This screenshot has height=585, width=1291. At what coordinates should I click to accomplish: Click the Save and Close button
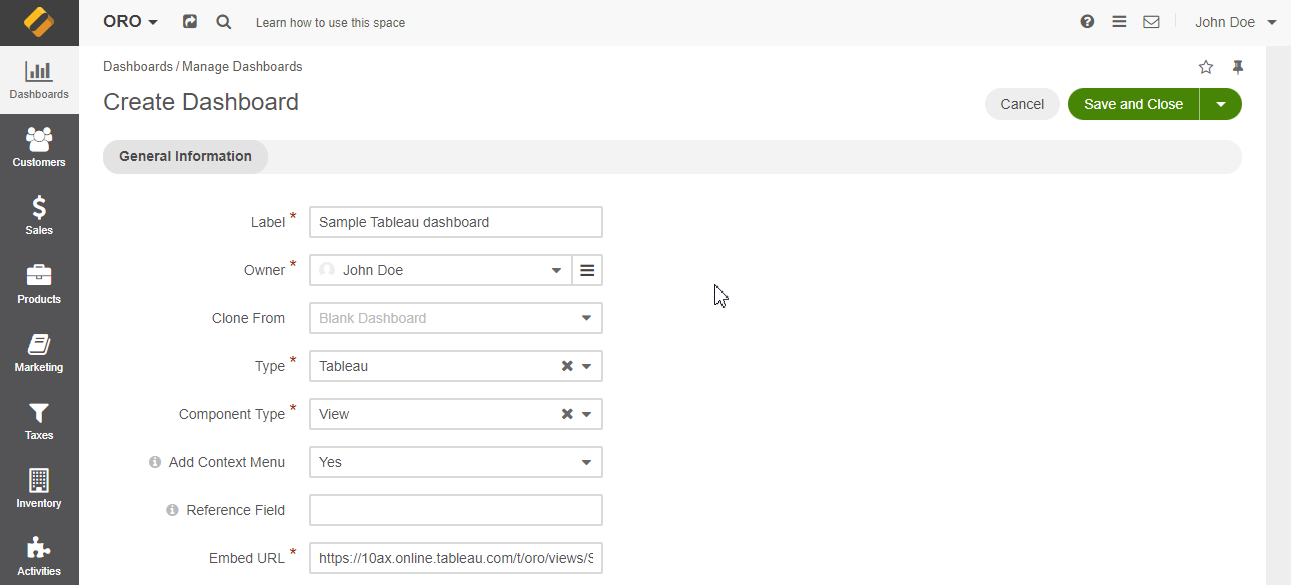pyautogui.click(x=1133, y=104)
